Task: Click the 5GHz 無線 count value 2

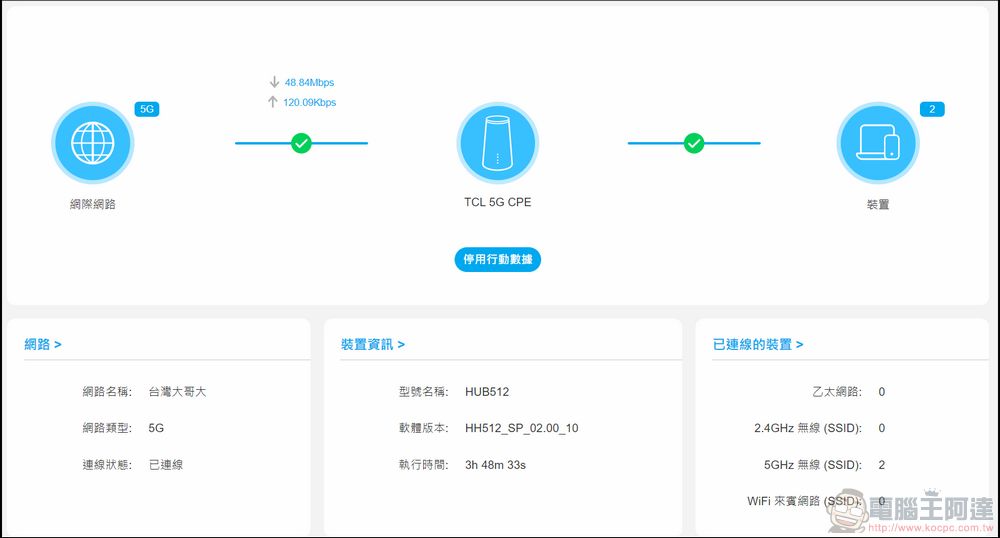Action: 881,465
